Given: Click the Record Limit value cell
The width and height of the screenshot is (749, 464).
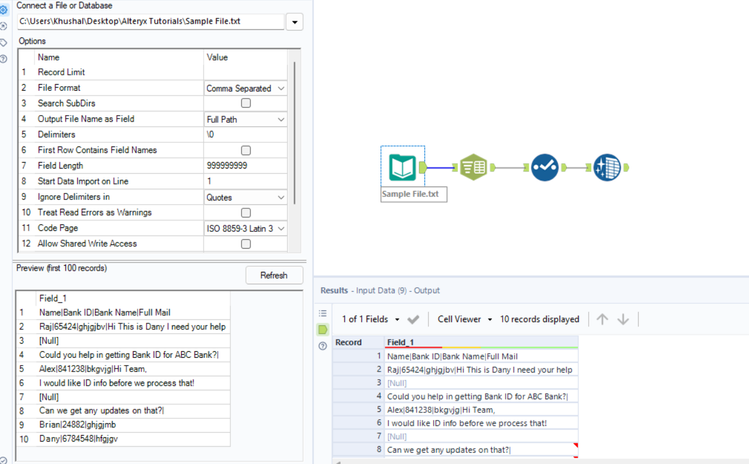Looking at the screenshot, I should [x=246, y=72].
